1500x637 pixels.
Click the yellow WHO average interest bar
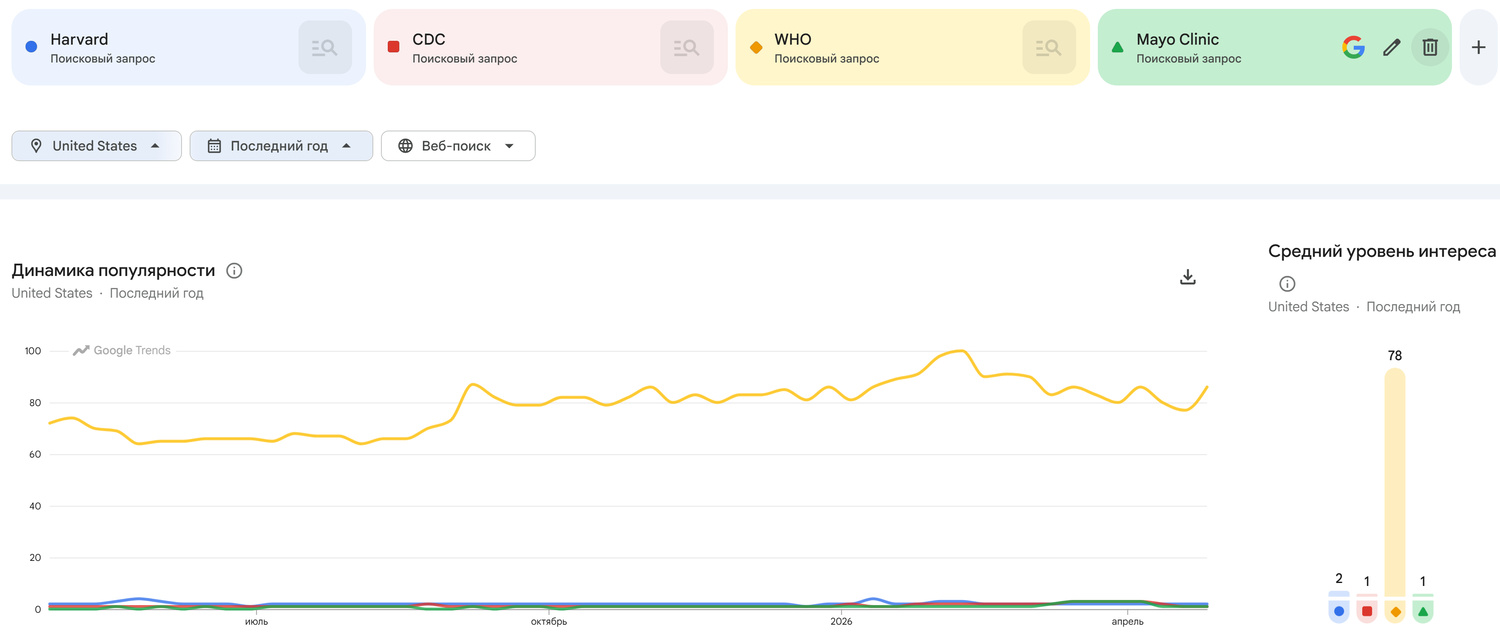click(x=1394, y=480)
